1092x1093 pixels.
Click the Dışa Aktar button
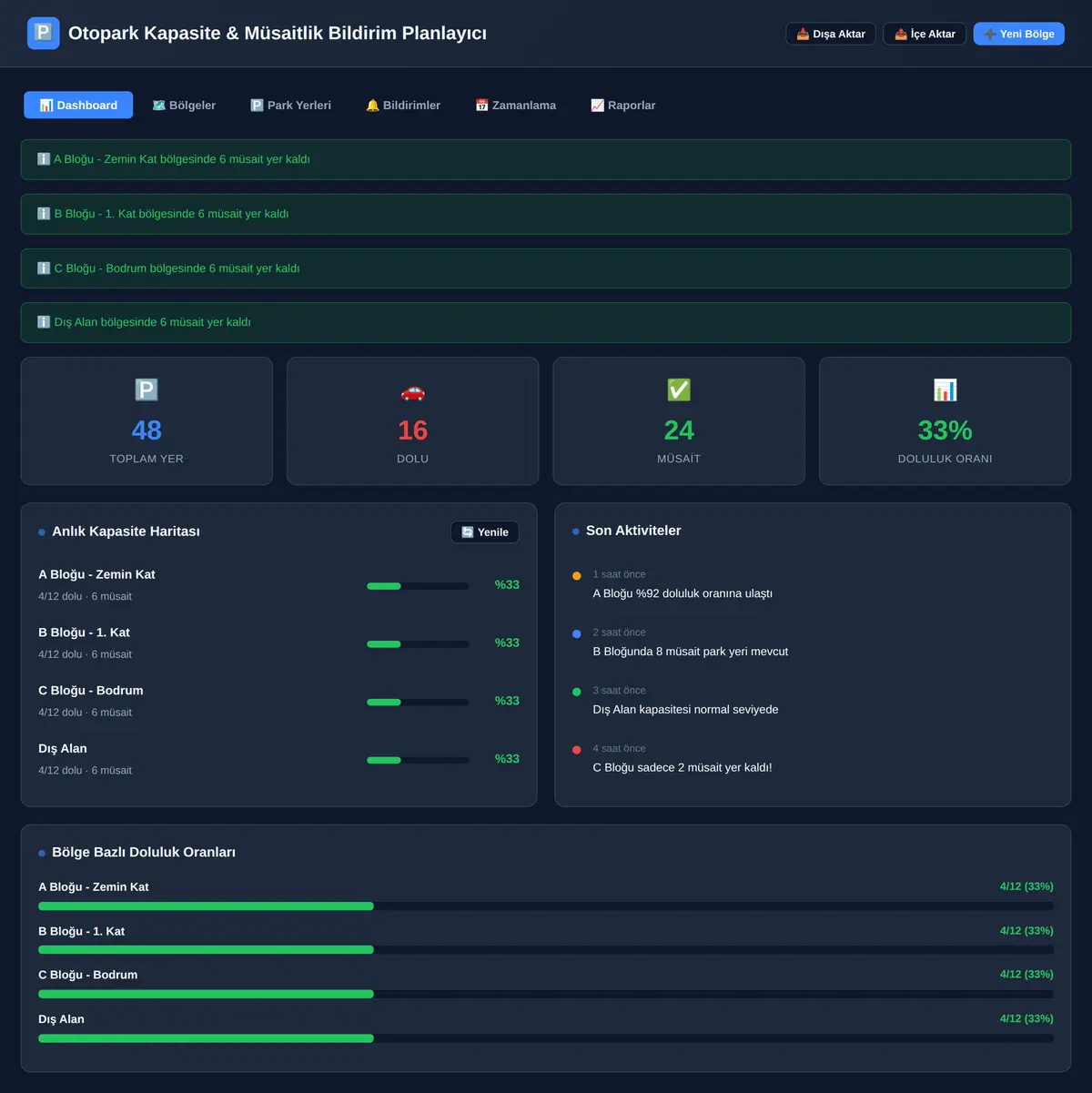tap(831, 34)
